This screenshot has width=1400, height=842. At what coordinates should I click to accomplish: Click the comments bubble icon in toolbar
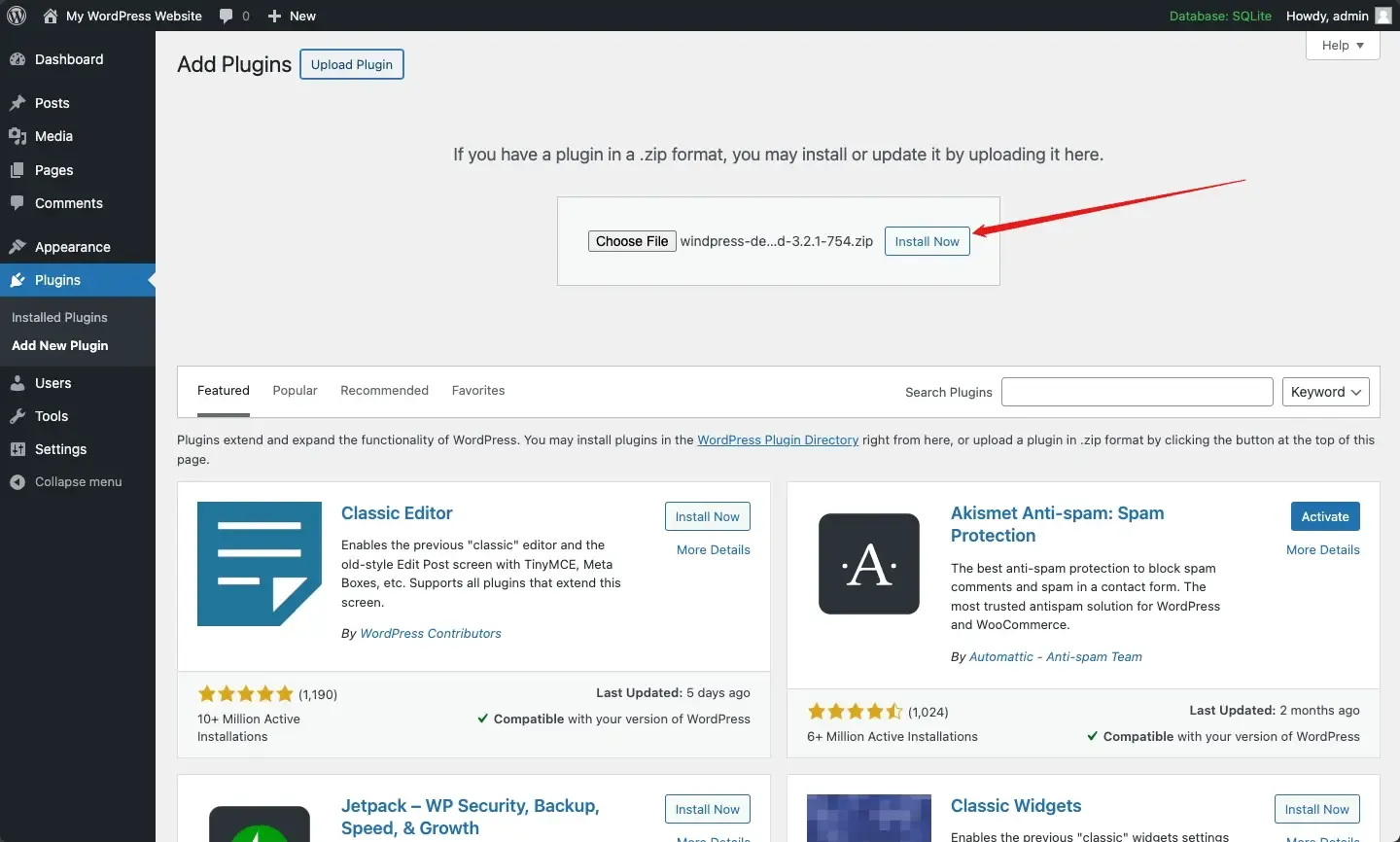[x=227, y=16]
